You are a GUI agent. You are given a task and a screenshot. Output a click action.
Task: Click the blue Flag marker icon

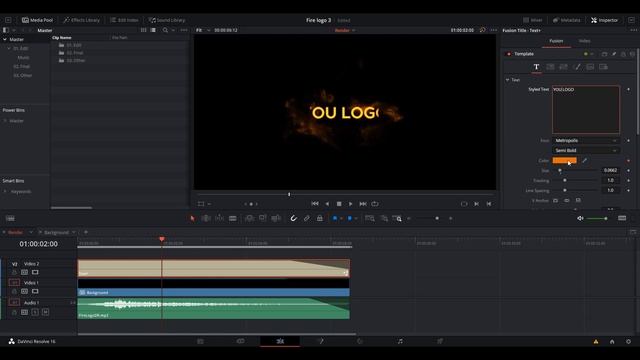click(335, 218)
